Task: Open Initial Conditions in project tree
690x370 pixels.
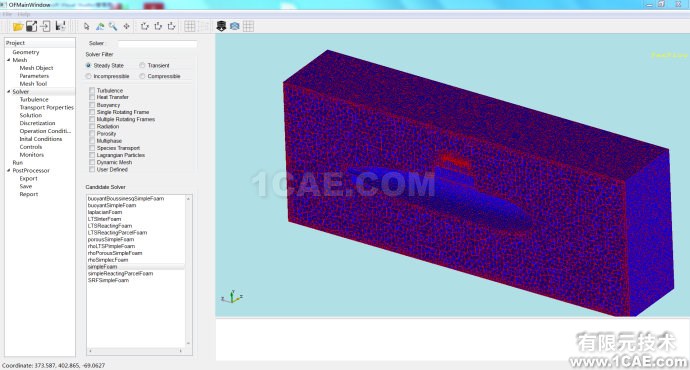Action: pyautogui.click(x=40, y=139)
